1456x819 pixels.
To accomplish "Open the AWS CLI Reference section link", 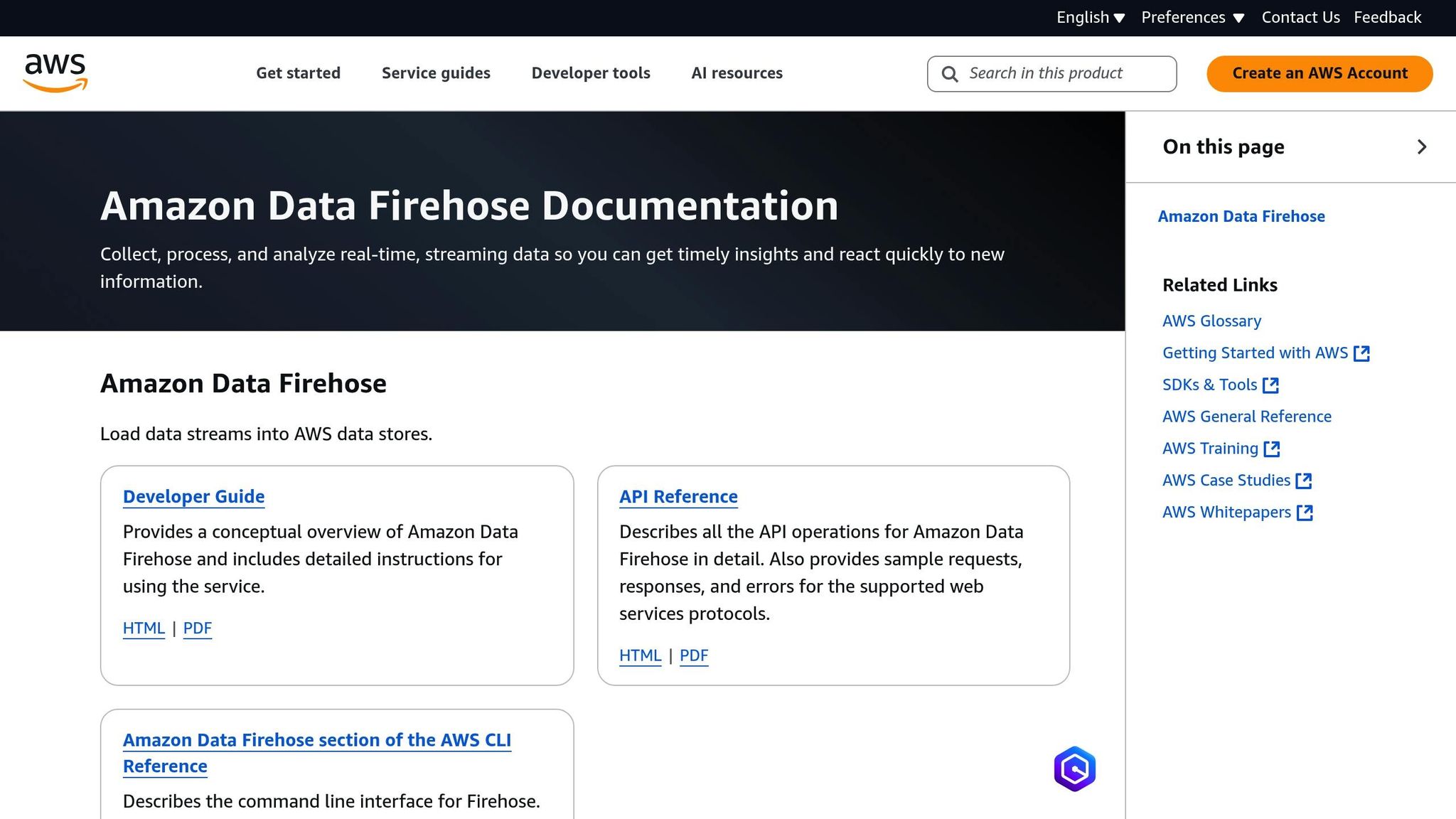I will click(x=317, y=754).
